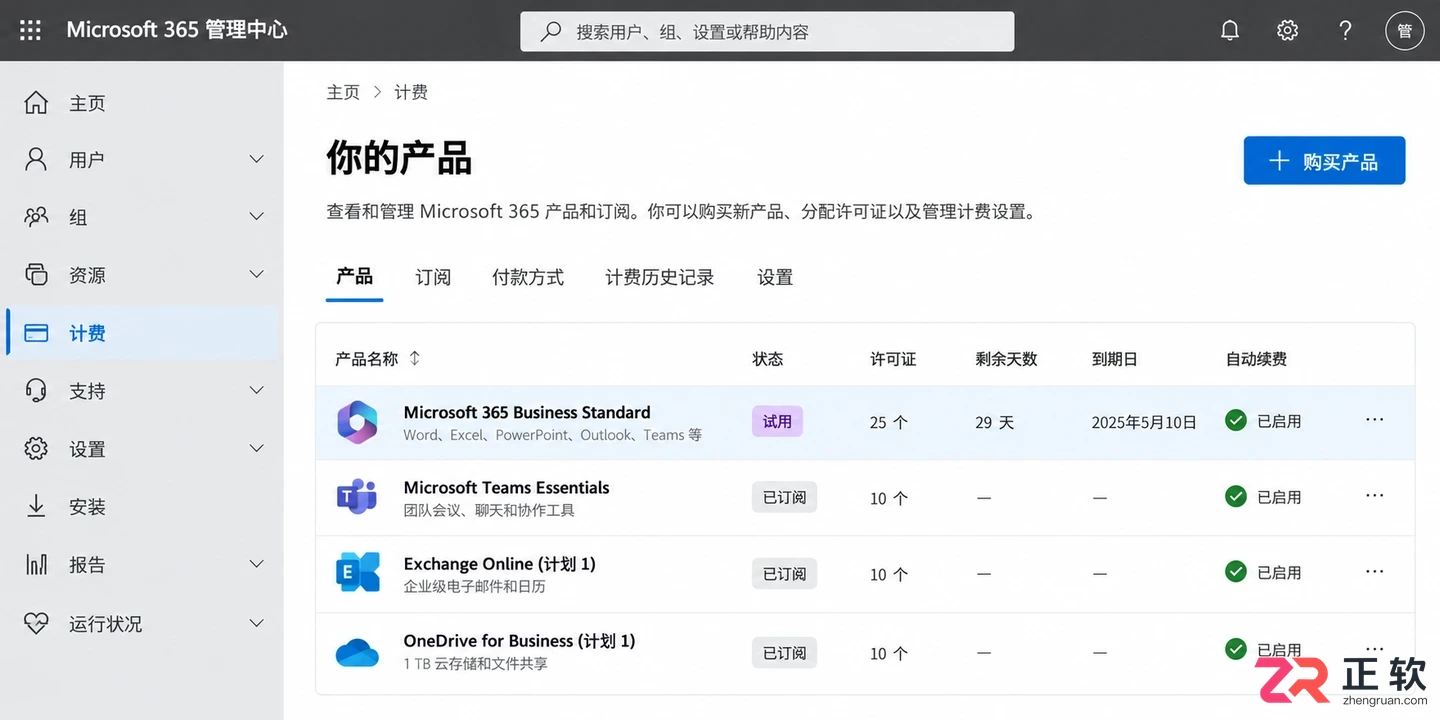Screen dimensions: 1440x720
Task: Click the 报告 chart icon in sidebar
Action: click(36, 564)
